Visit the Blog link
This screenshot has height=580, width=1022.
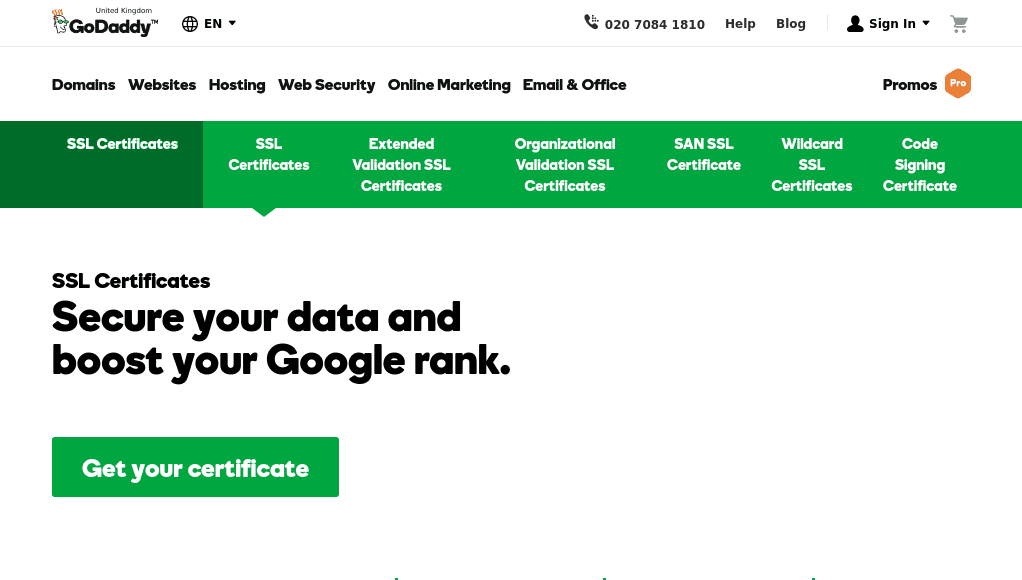click(x=791, y=24)
